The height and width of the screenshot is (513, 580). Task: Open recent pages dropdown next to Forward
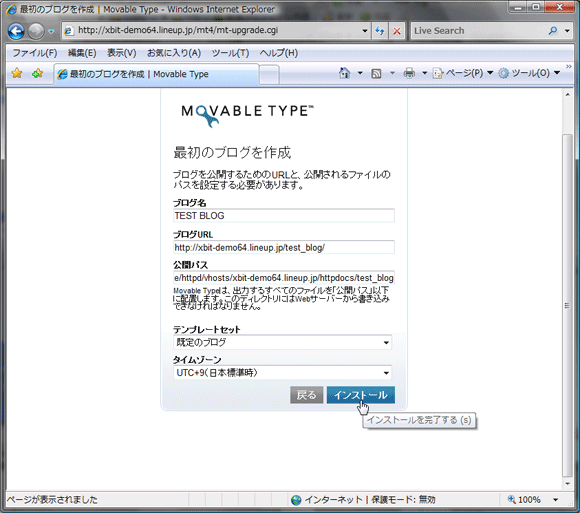click(x=51, y=31)
